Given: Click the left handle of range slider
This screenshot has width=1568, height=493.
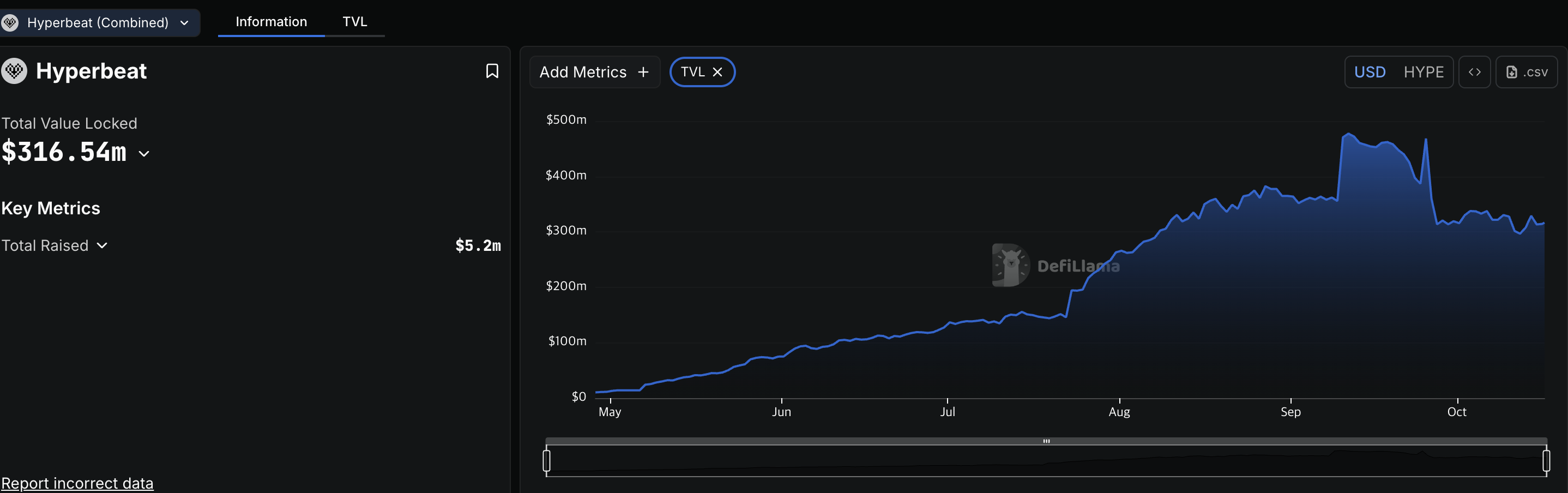Looking at the screenshot, I should tap(547, 460).
